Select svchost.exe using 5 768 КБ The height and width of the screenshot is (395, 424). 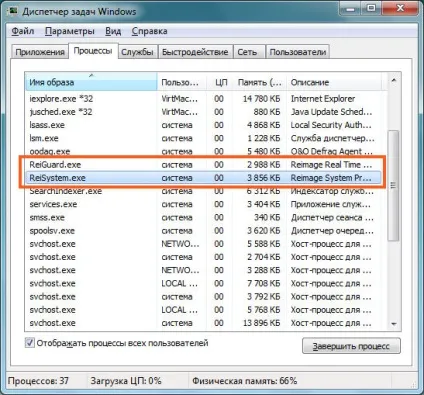(x=204, y=310)
